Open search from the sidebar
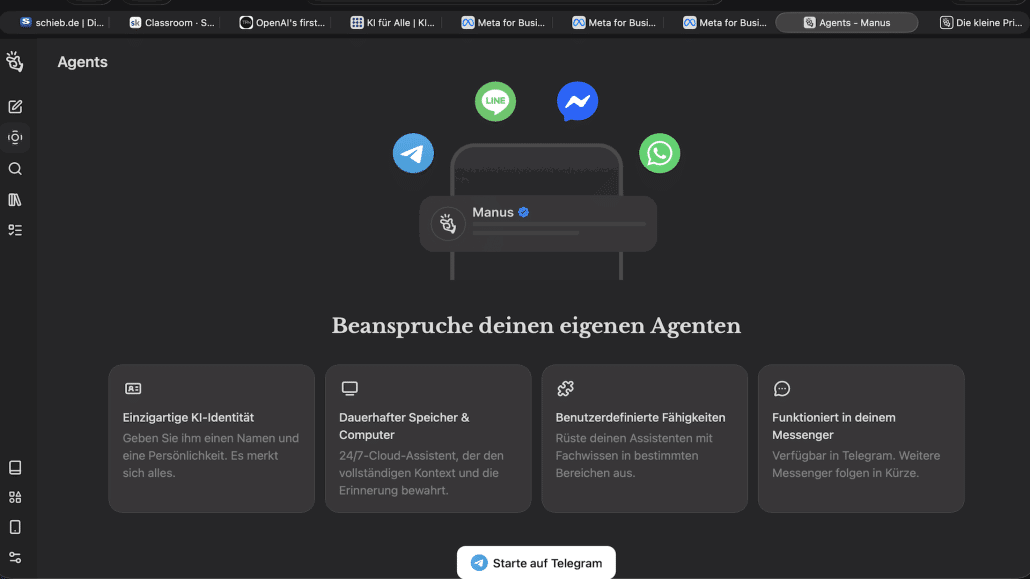This screenshot has height=579, width=1030. [15, 168]
